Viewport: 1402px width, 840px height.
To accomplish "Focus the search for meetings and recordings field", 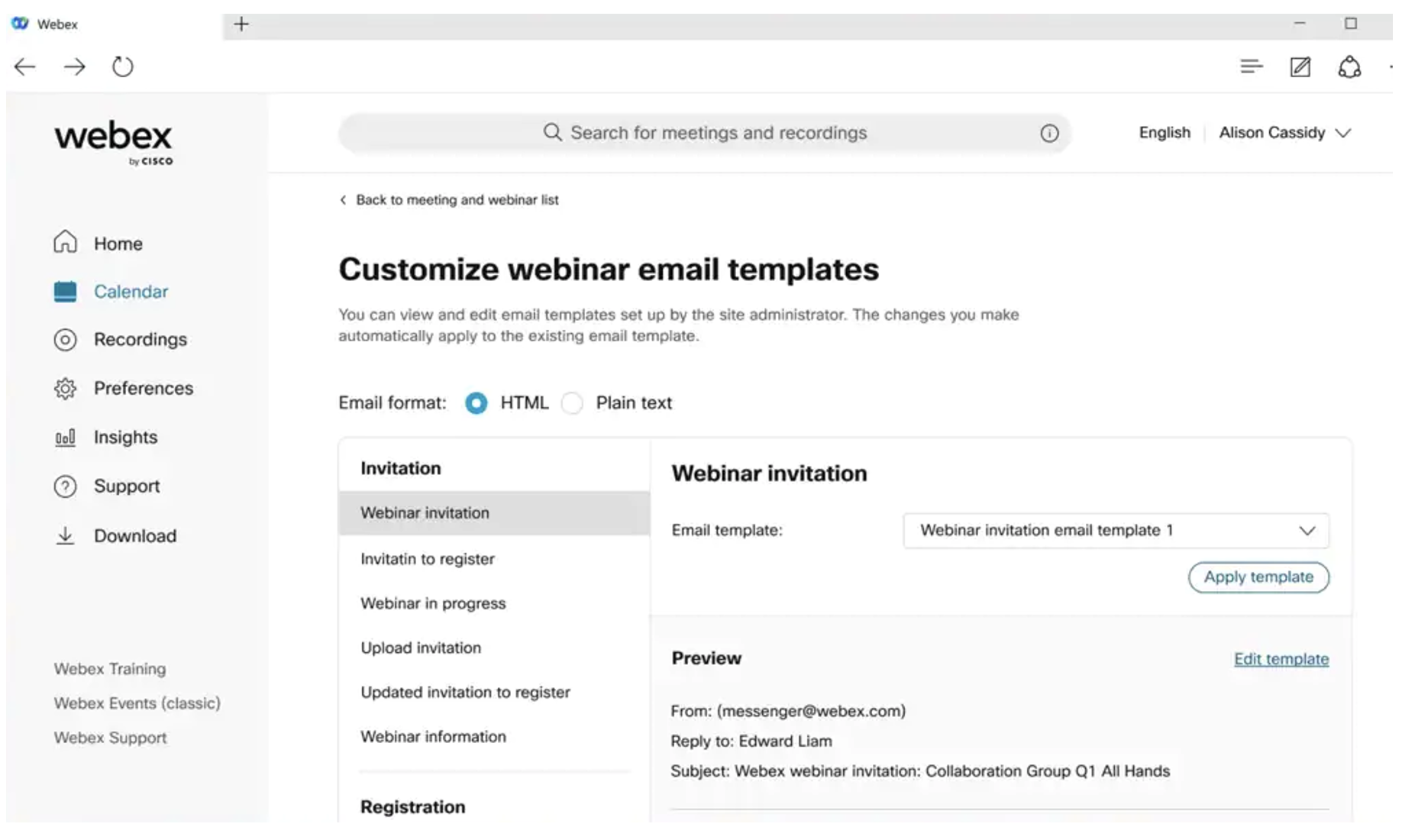I will tap(705, 133).
